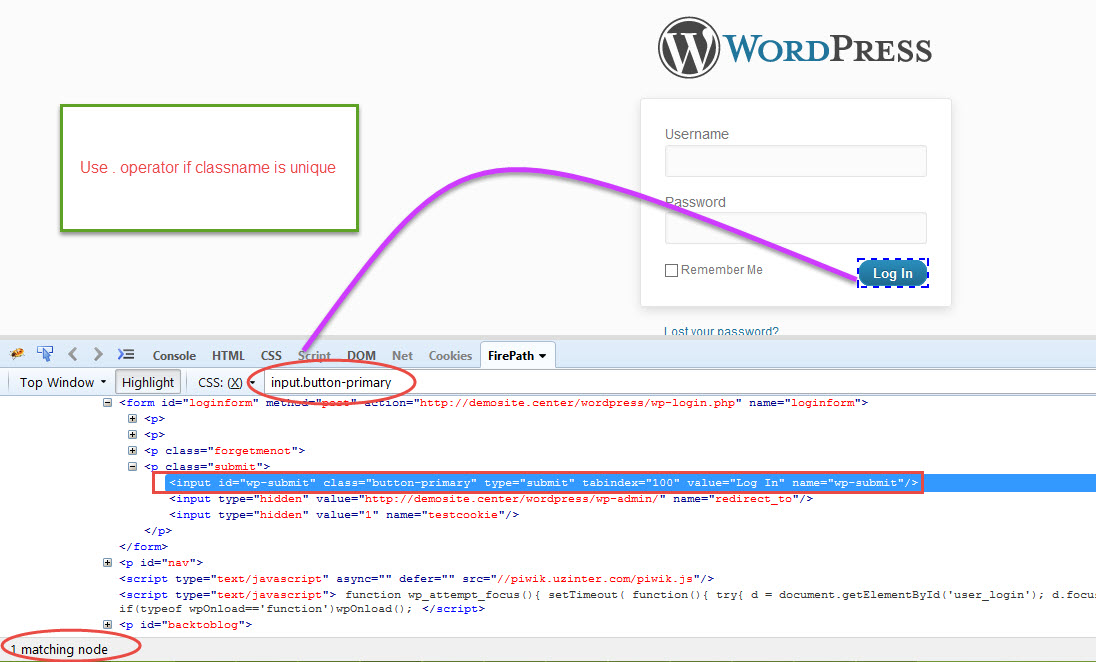Click the Highlight button
Screen dimensions: 1096x662
point(148,382)
